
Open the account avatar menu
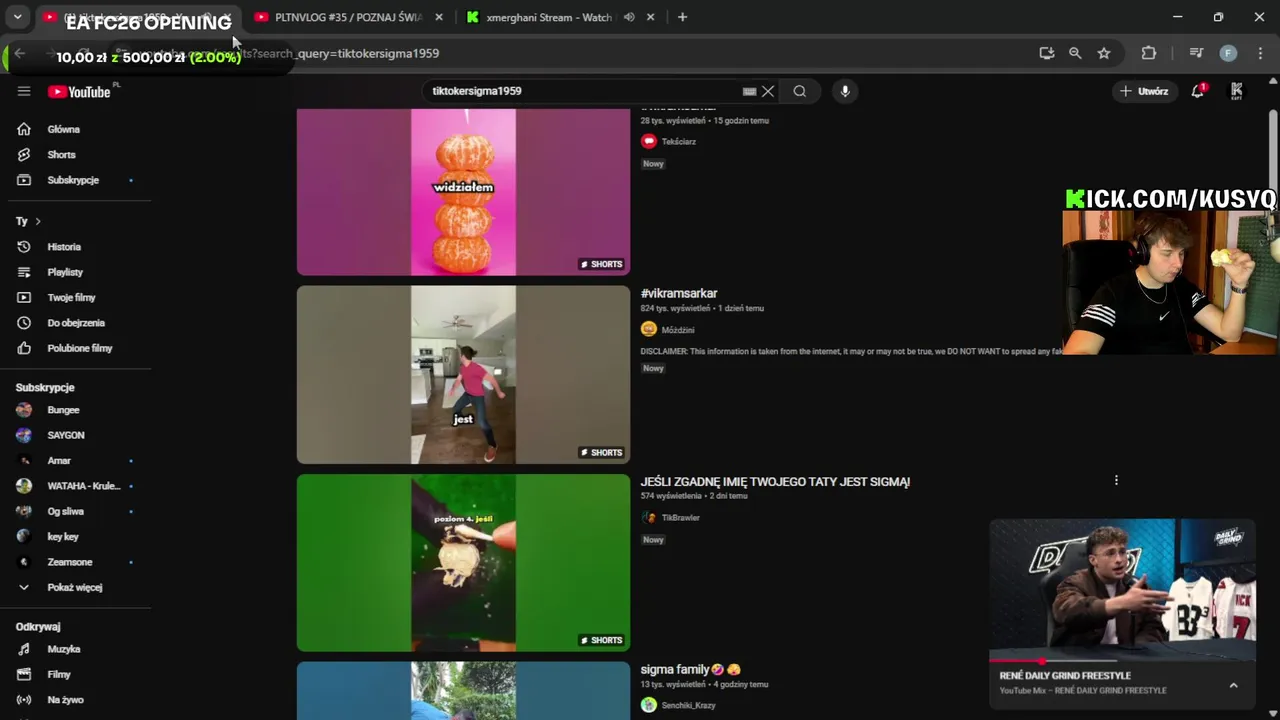[1237, 91]
